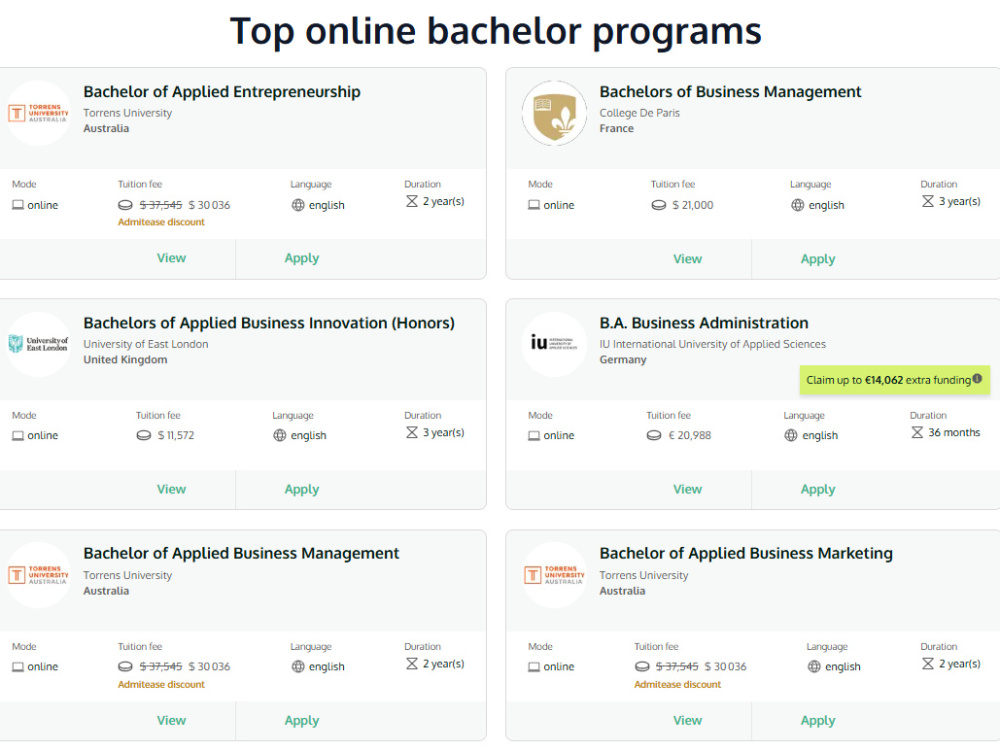This screenshot has height=750, width=1000.
Task: Click laptop mode icon on East London card
Action: 18,436
